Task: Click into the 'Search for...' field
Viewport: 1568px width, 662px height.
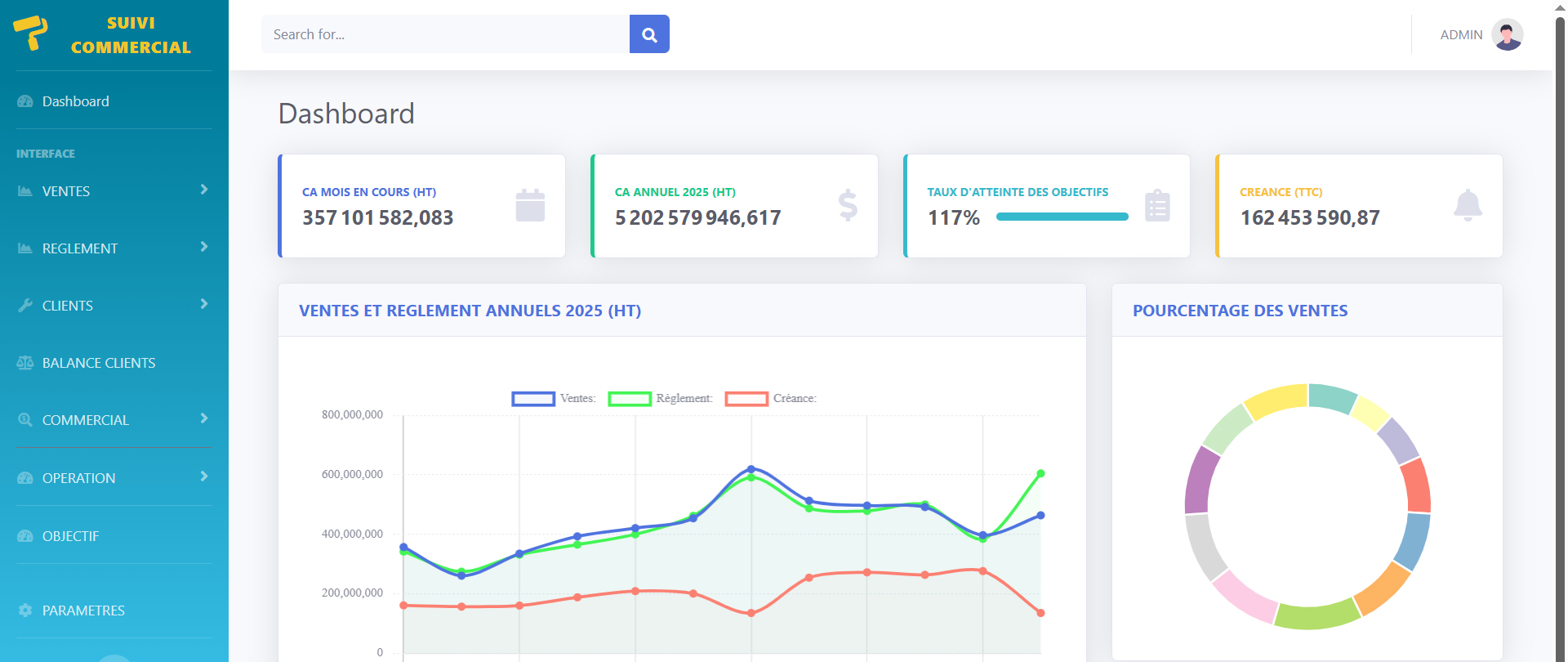Action: click(445, 34)
